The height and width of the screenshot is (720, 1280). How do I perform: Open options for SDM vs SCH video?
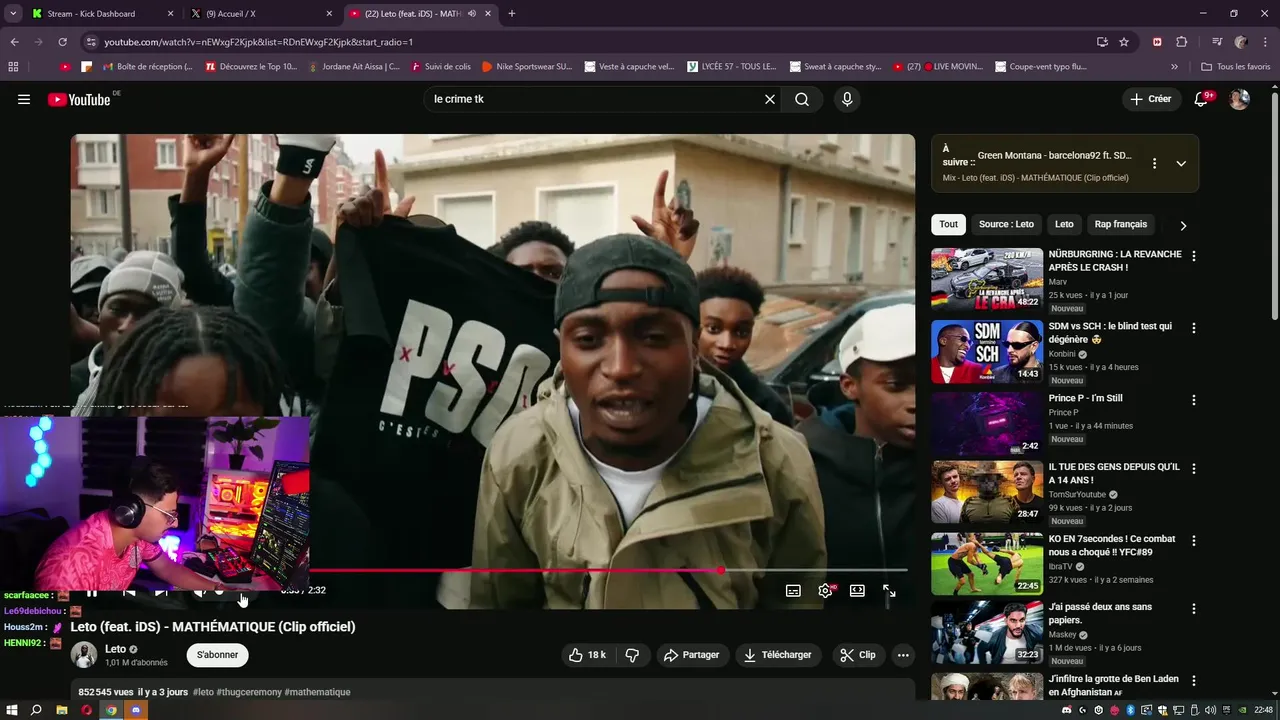pyautogui.click(x=1193, y=328)
